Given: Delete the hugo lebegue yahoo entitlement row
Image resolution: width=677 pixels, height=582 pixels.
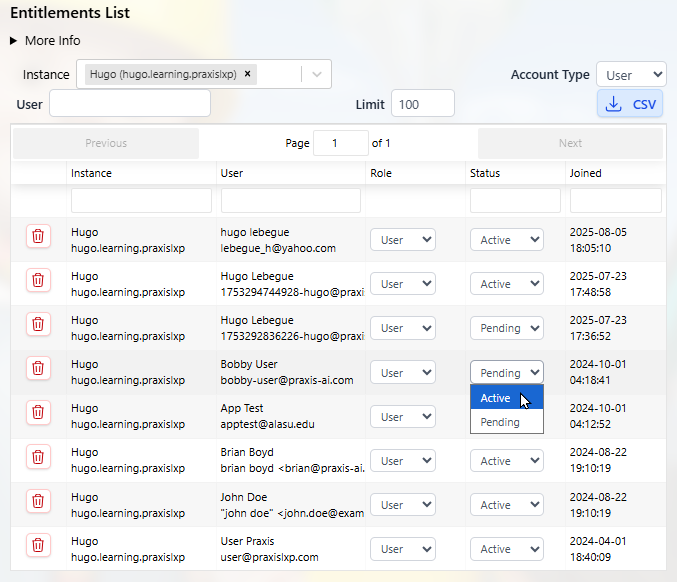Looking at the screenshot, I should pos(38,237).
